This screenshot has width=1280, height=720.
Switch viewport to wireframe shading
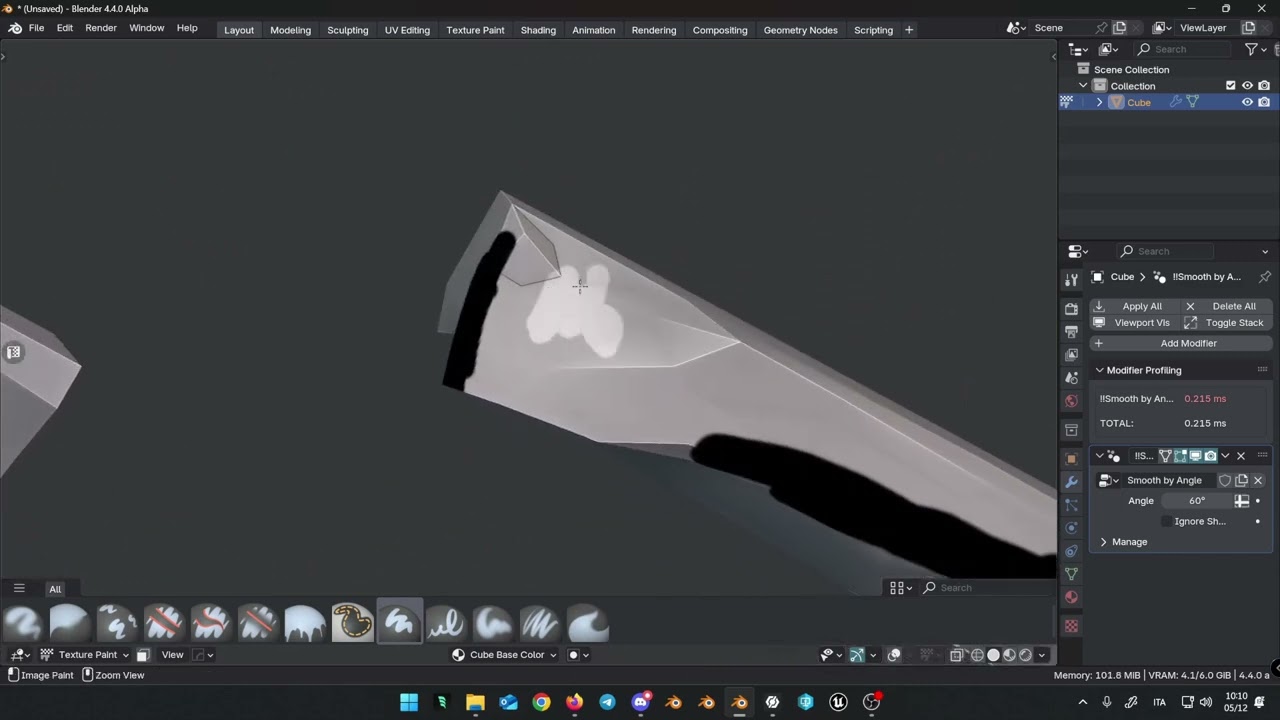click(x=977, y=655)
